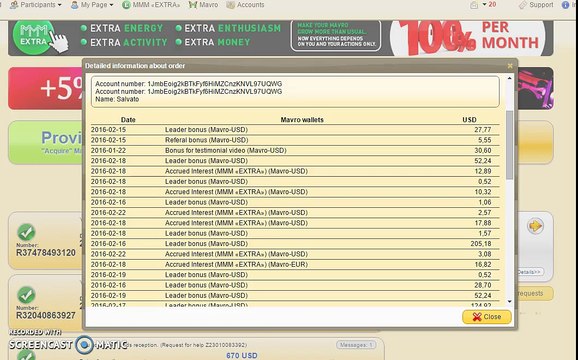The image size is (578, 360).
Task: Expand the notifications dropdown showing 20
Action: (x=488, y=4)
